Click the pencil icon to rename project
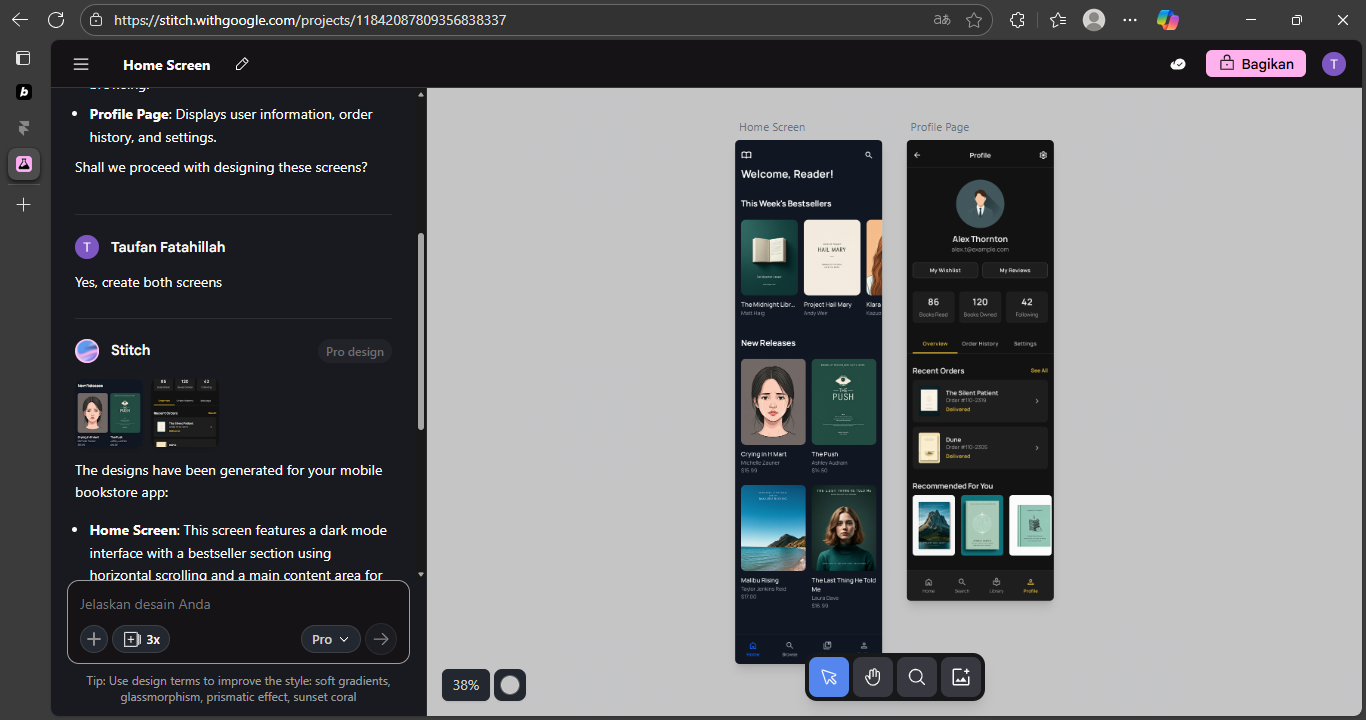Image resolution: width=1366 pixels, height=720 pixels. point(242,64)
